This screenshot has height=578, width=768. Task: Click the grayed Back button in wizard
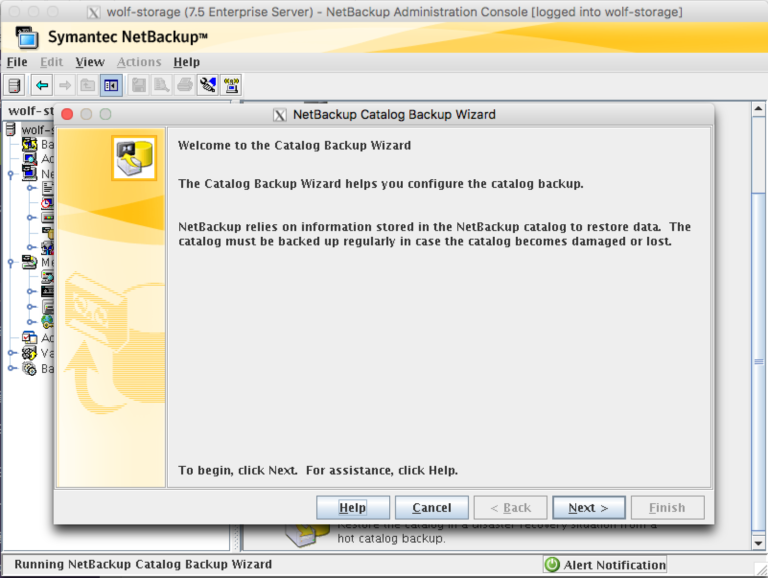tap(510, 507)
